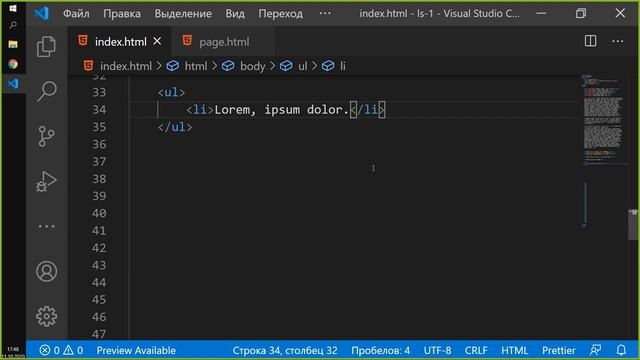
Task: Click the index.html breadcrumb
Action: click(125, 66)
